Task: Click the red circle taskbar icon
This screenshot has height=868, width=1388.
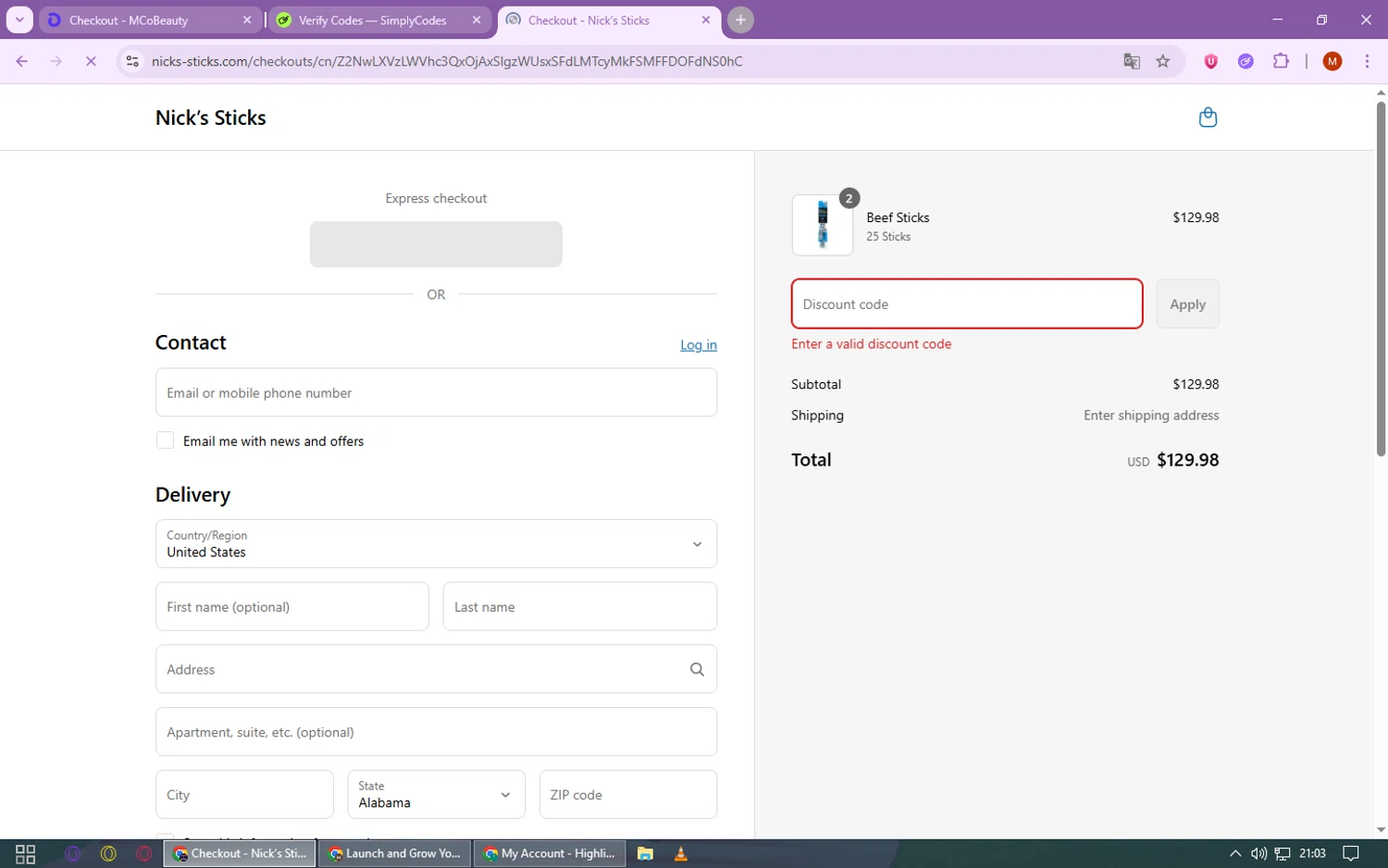Action: [143, 853]
